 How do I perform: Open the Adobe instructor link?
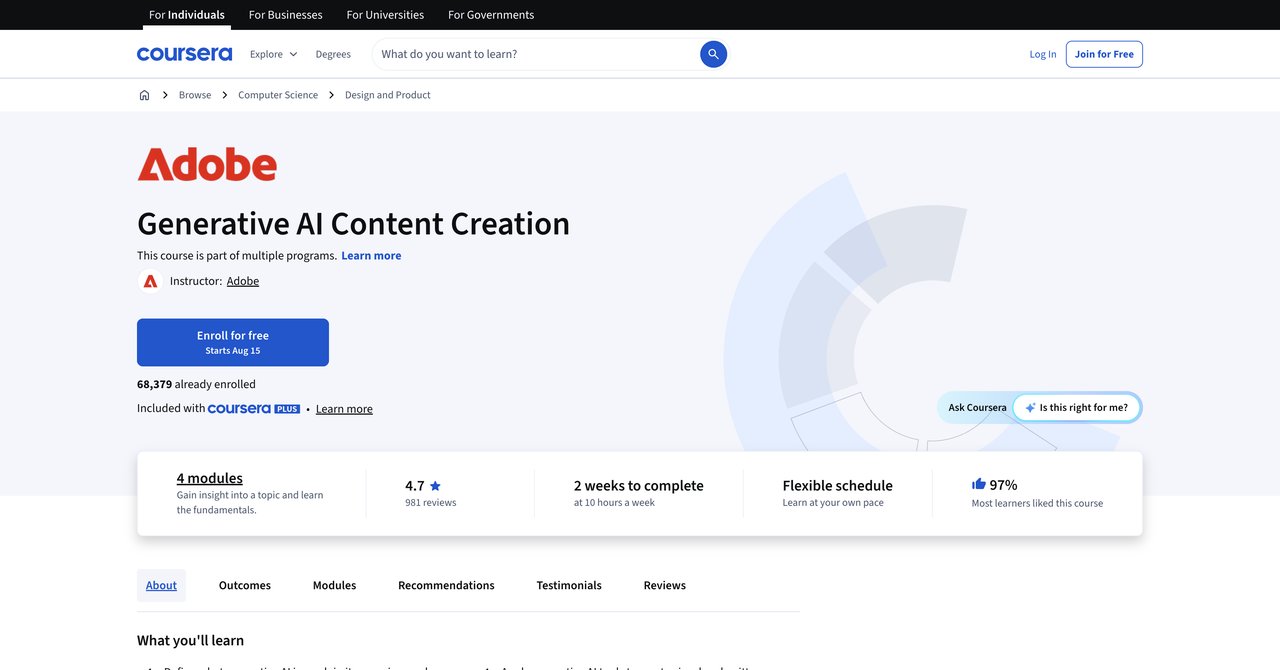[243, 281]
